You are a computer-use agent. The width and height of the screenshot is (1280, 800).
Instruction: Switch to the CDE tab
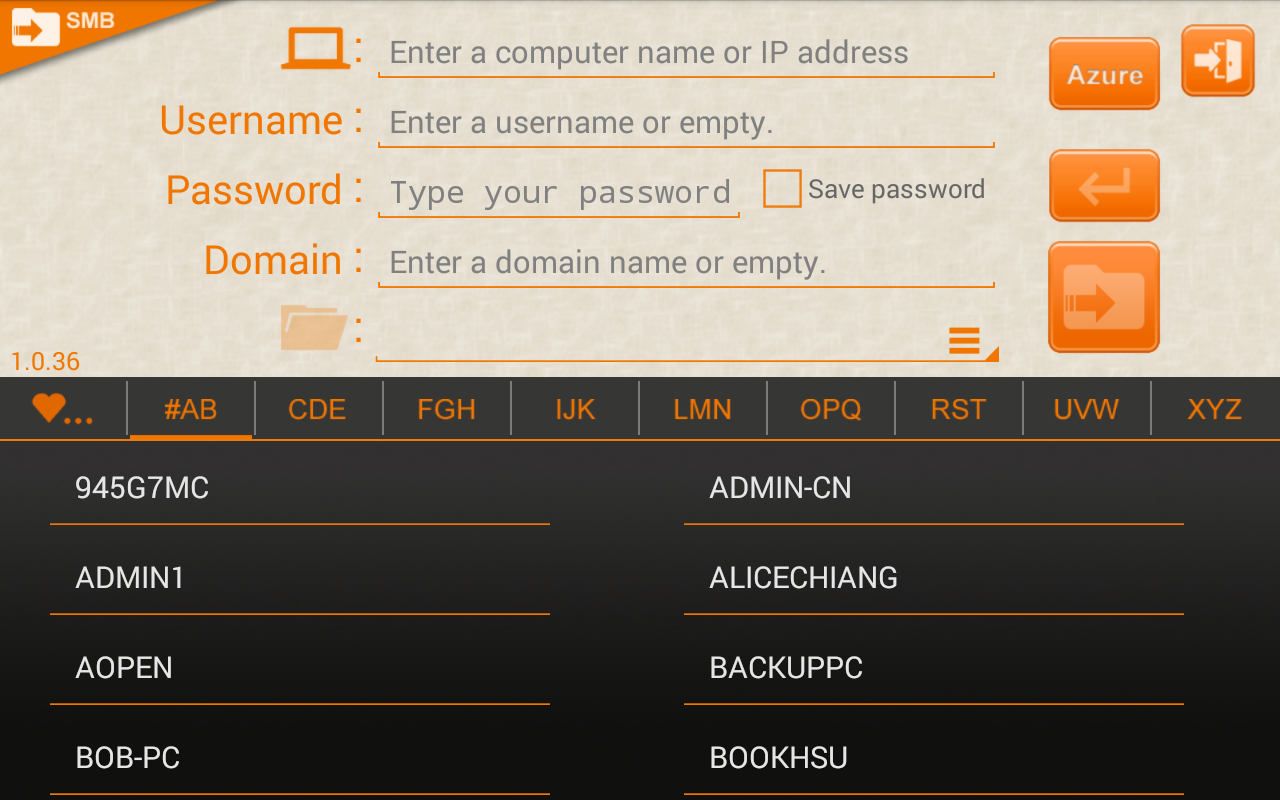[318, 409]
